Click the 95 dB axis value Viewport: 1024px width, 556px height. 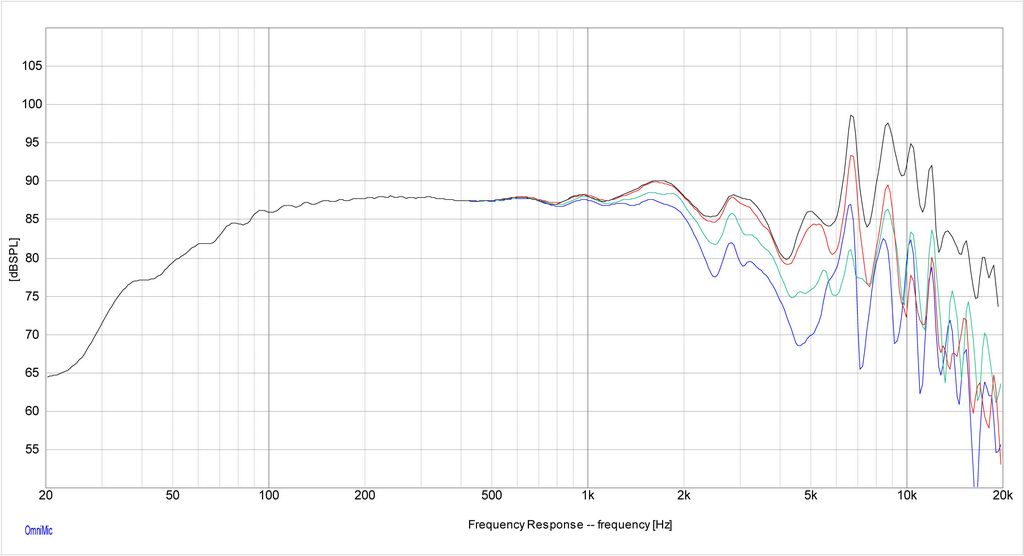tap(35, 143)
